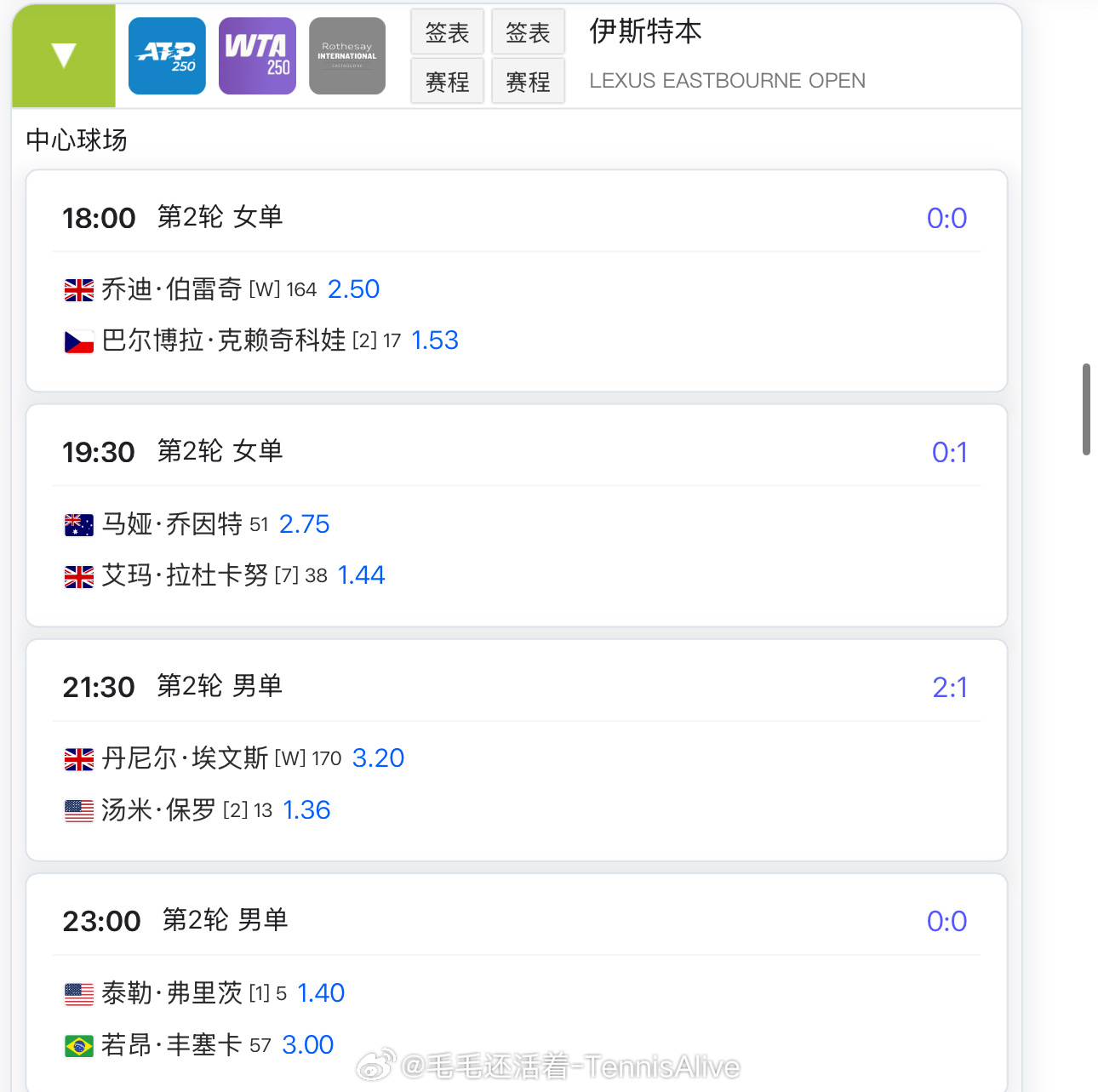Open the ATP 250 tournament icon
Image resolution: width=1098 pixels, height=1092 pixels.
[167, 56]
